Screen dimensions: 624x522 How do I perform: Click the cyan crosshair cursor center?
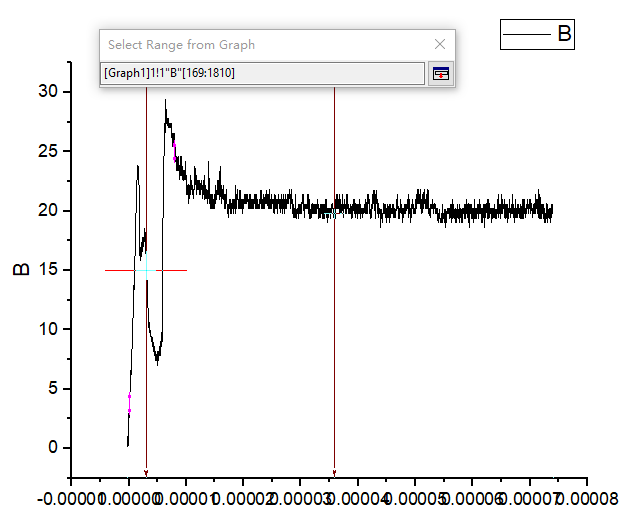(146, 270)
